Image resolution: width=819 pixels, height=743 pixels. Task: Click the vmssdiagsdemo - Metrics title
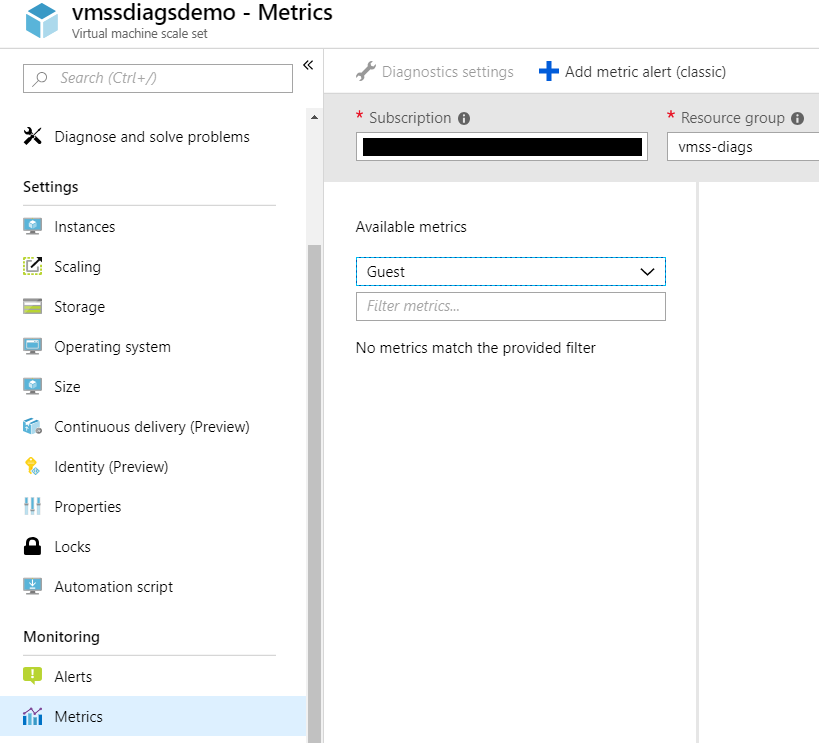[202, 13]
